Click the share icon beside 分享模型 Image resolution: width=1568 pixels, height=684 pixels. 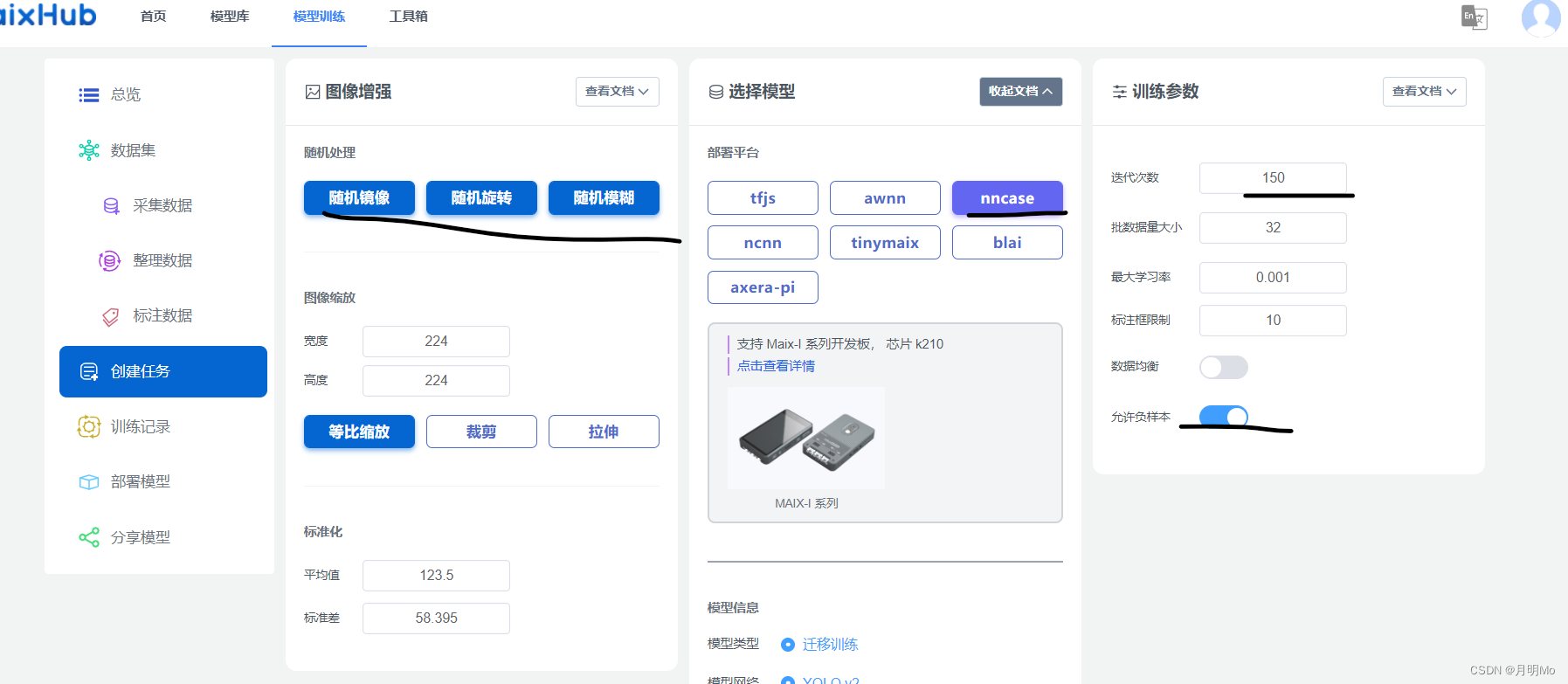89,537
